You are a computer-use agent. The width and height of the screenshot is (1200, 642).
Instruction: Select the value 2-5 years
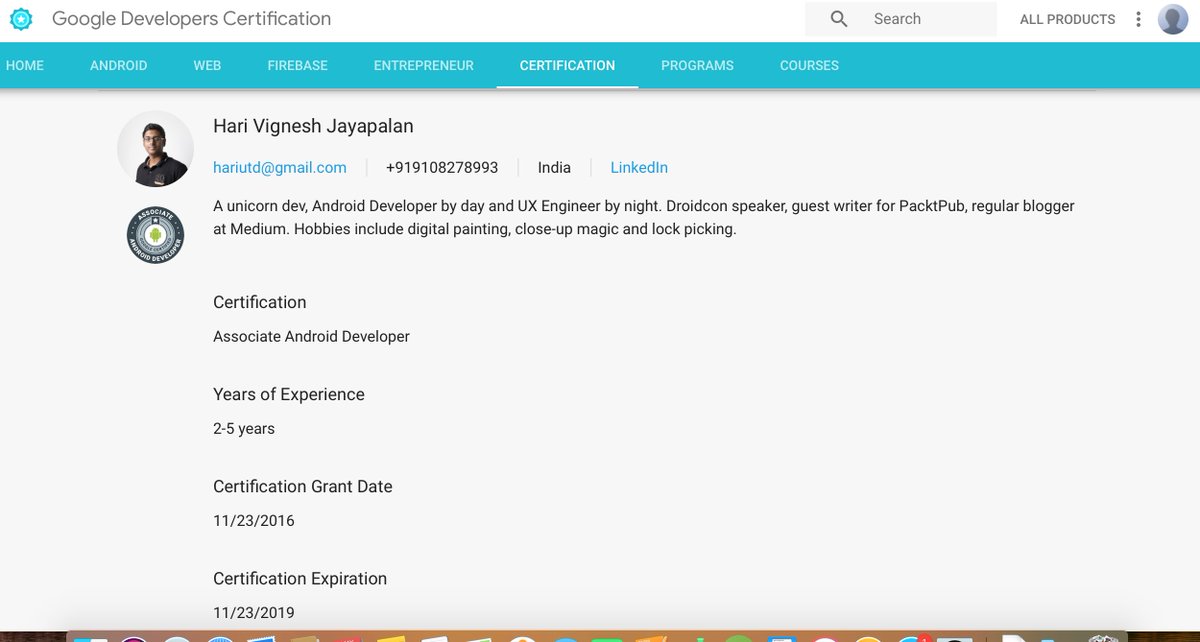point(244,429)
